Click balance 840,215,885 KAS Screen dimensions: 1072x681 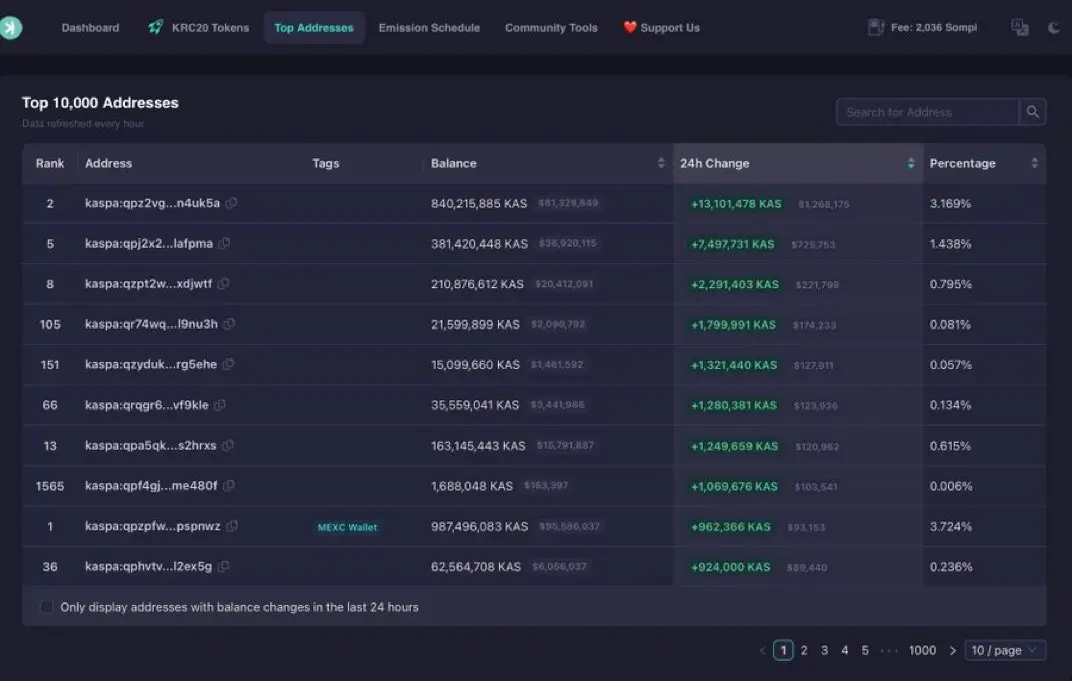[x=479, y=203]
